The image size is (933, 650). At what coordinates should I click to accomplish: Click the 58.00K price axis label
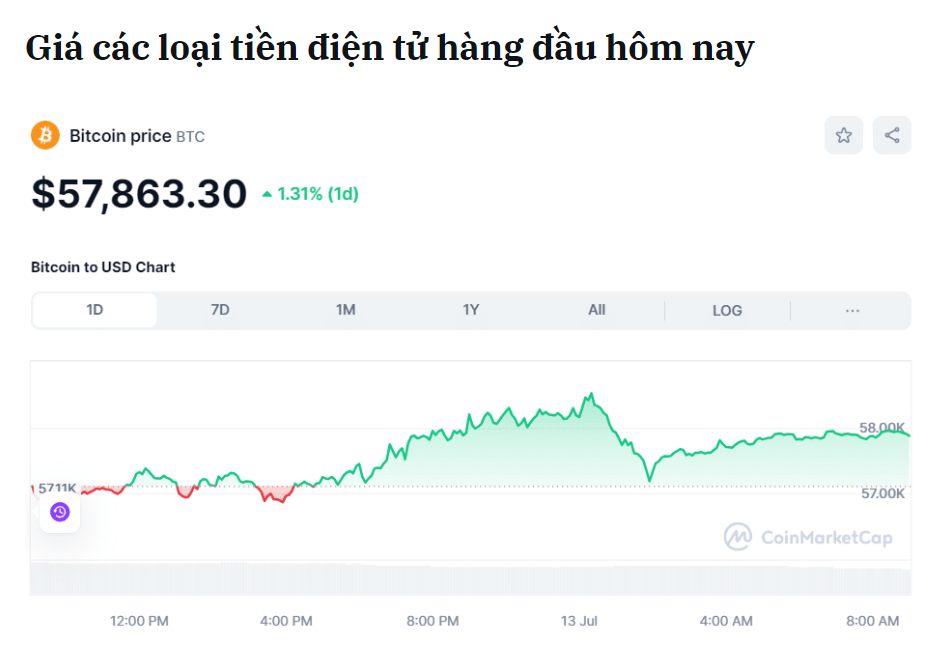882,427
